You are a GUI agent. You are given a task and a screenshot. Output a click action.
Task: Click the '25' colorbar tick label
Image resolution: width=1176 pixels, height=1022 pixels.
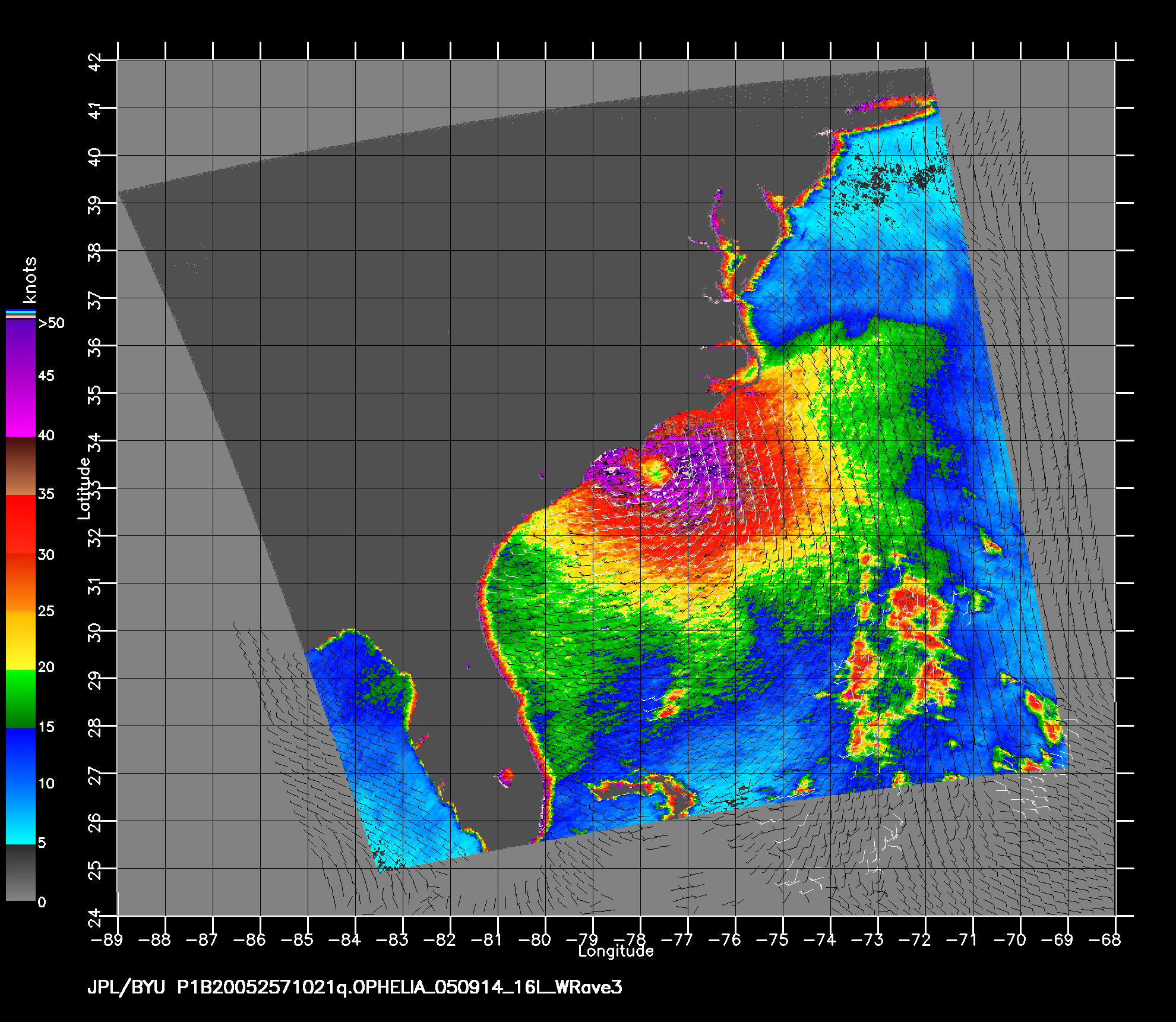(46, 611)
